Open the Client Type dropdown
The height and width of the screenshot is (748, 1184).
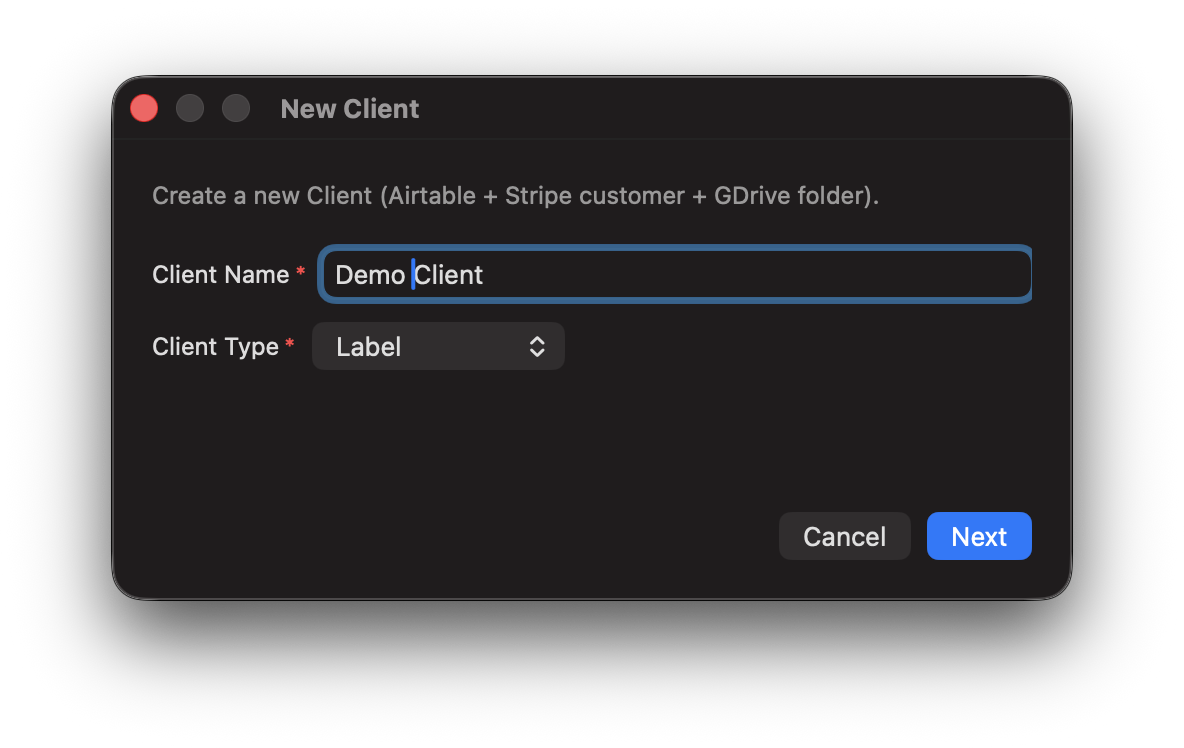438,346
